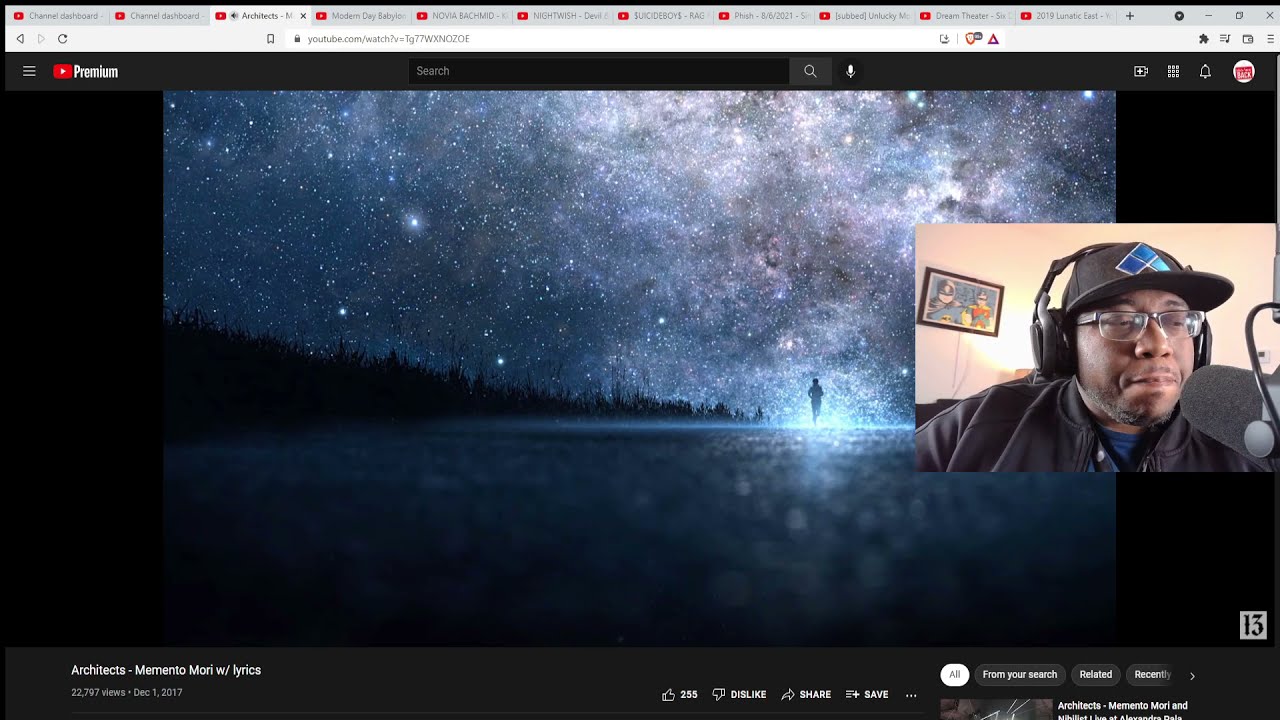Switch to 2019 Lunatic East tab
The height and width of the screenshot is (720, 1280).
click(1067, 16)
